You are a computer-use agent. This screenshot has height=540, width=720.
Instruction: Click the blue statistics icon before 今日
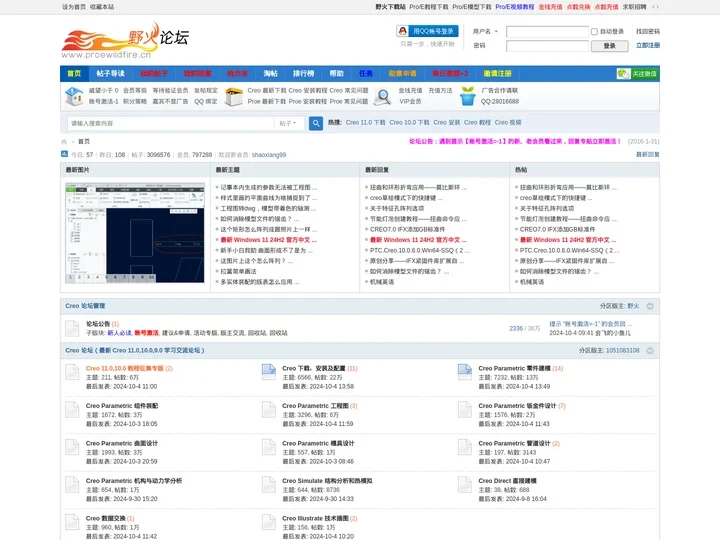[x=65, y=154]
